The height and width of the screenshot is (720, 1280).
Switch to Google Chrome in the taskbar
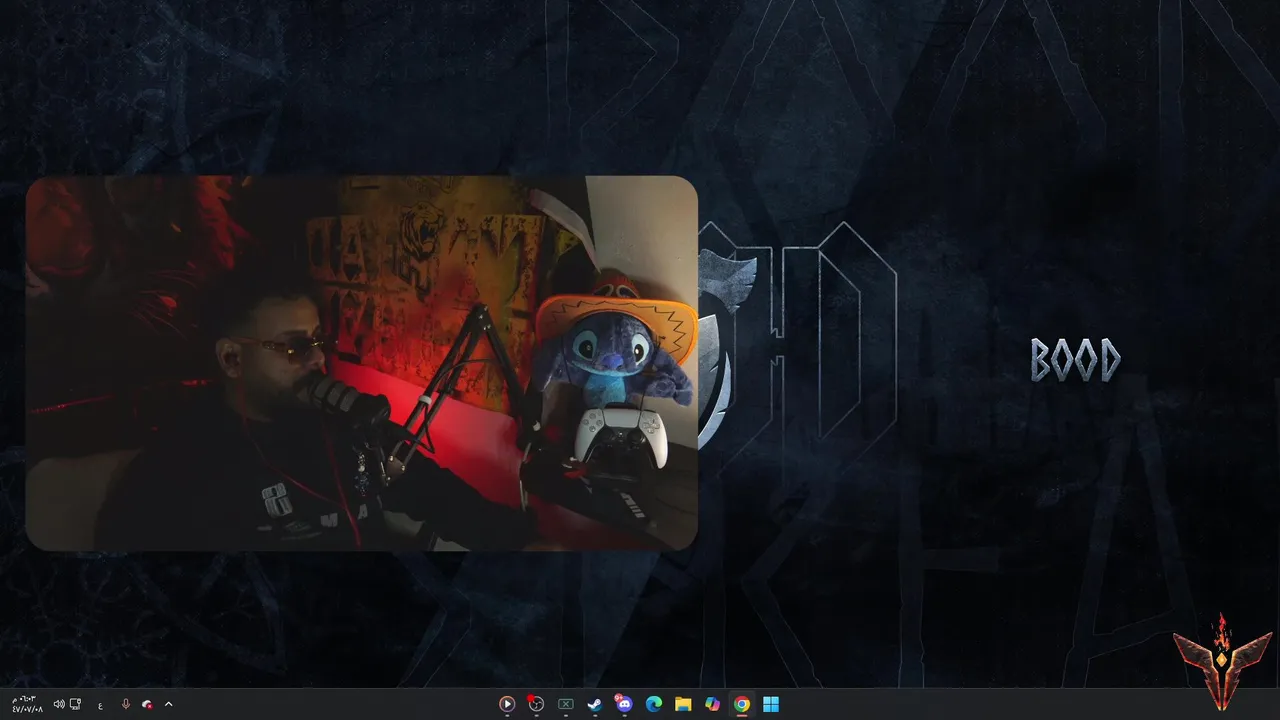741,704
